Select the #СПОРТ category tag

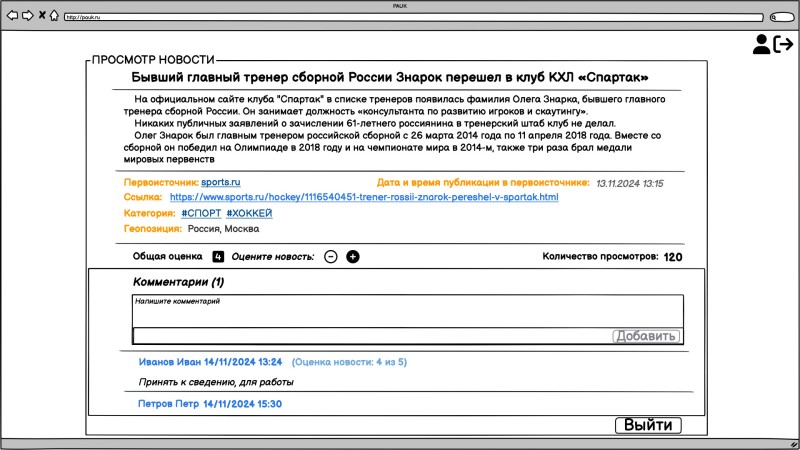pyautogui.click(x=201, y=213)
